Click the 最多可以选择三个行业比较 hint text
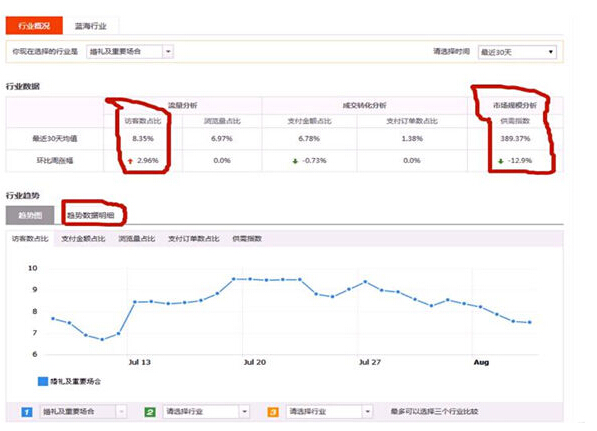This screenshot has width=597, height=431. coord(434,412)
